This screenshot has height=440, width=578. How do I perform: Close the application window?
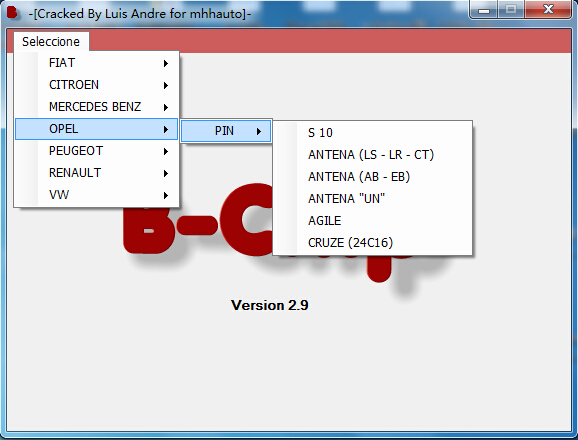pyautogui.click(x=548, y=10)
